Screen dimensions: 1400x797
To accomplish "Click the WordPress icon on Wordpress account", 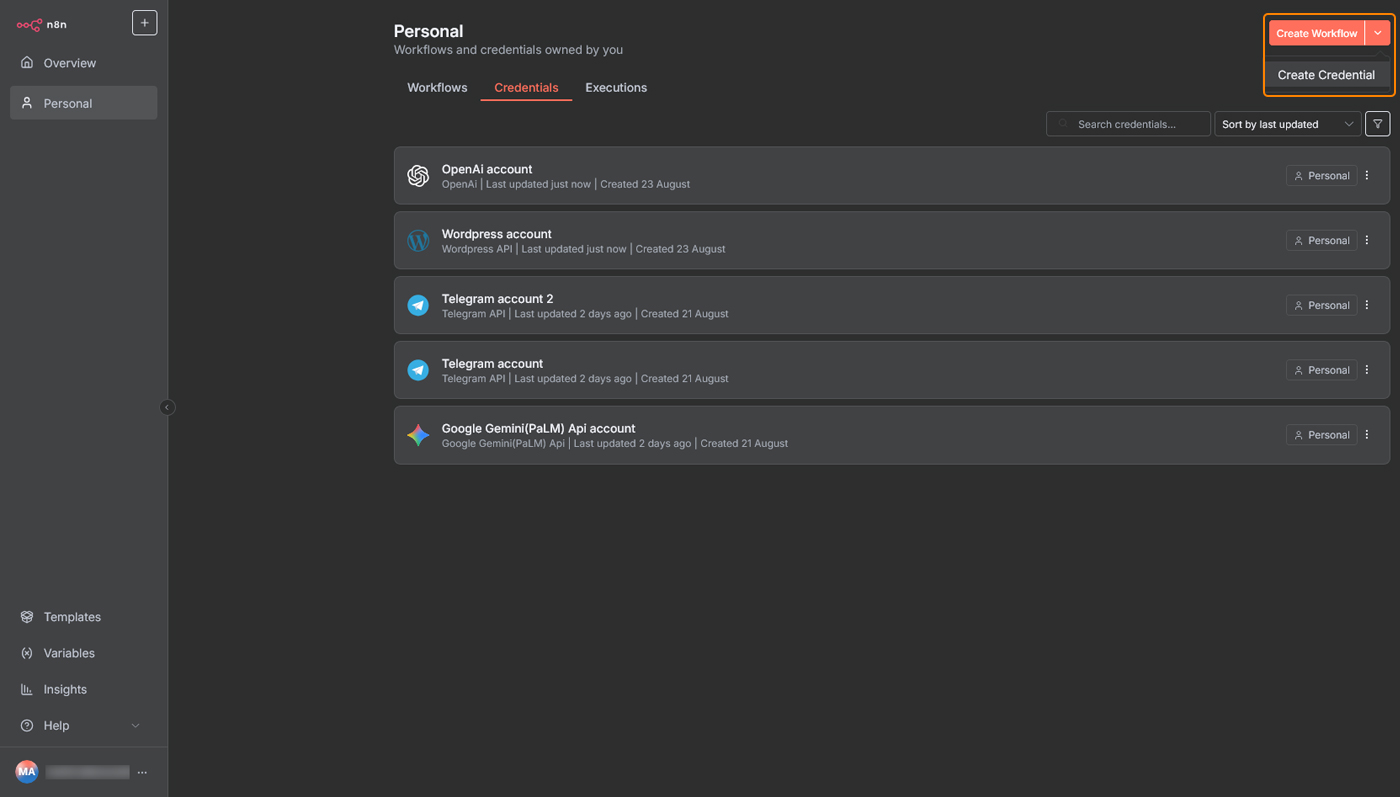I will [418, 240].
